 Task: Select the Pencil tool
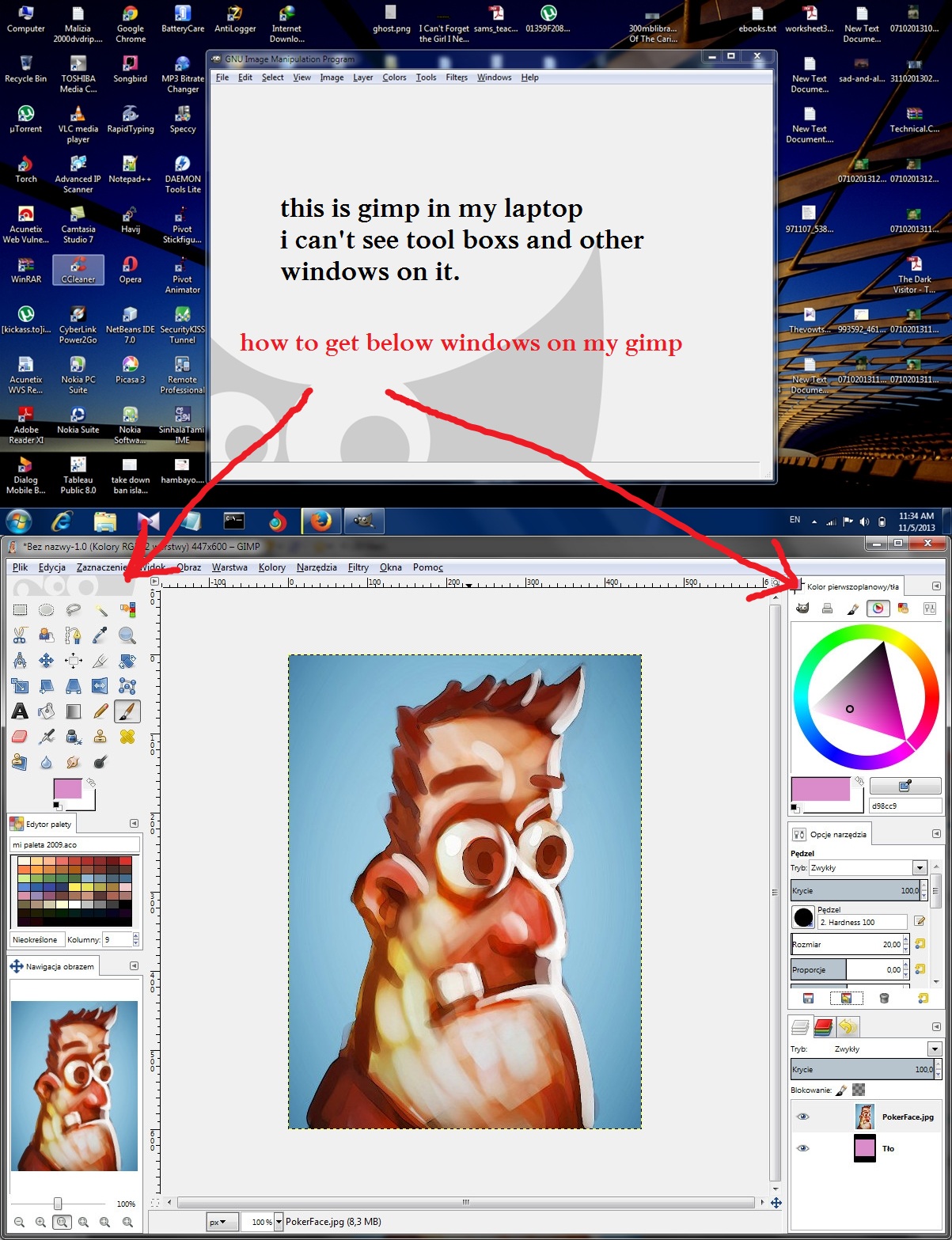click(x=101, y=711)
